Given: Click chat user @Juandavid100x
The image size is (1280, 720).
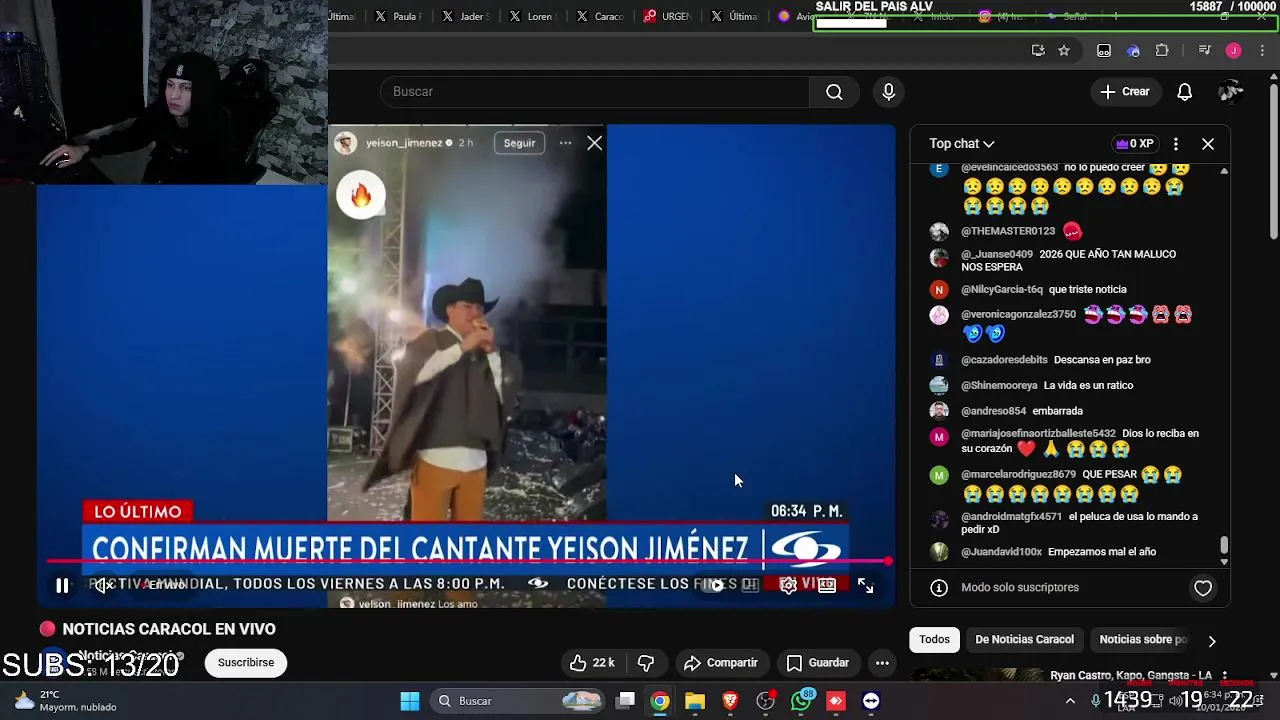Looking at the screenshot, I should click(x=1001, y=552).
